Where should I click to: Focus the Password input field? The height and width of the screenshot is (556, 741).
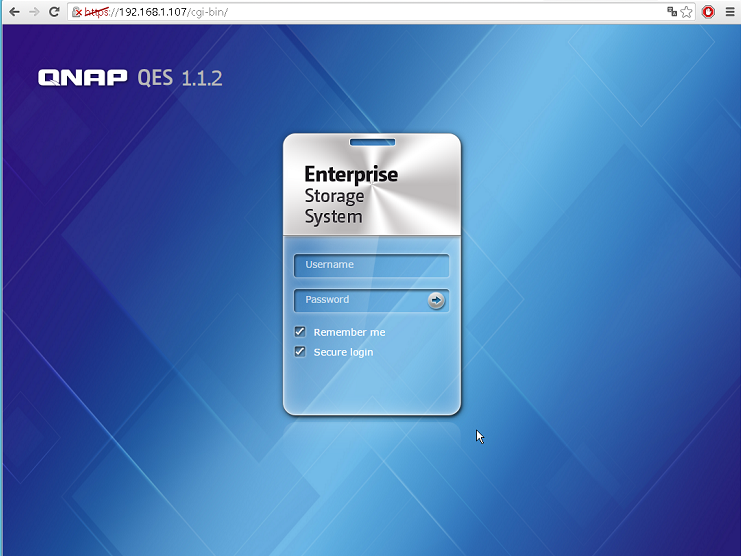click(358, 300)
